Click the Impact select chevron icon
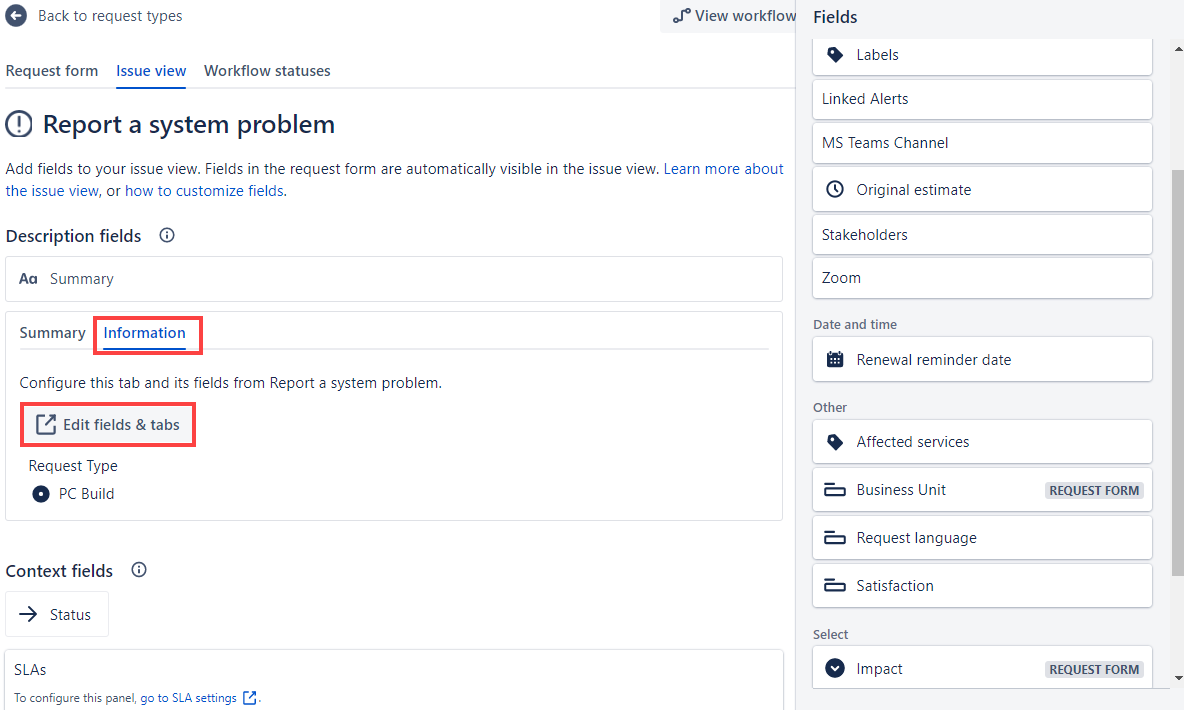This screenshot has width=1184, height=710. [x=834, y=668]
